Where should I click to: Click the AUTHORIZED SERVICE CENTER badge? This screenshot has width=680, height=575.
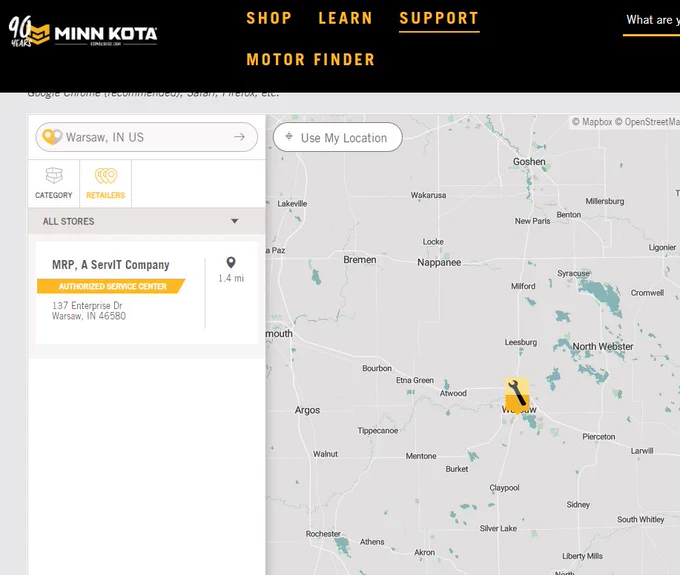(111, 286)
